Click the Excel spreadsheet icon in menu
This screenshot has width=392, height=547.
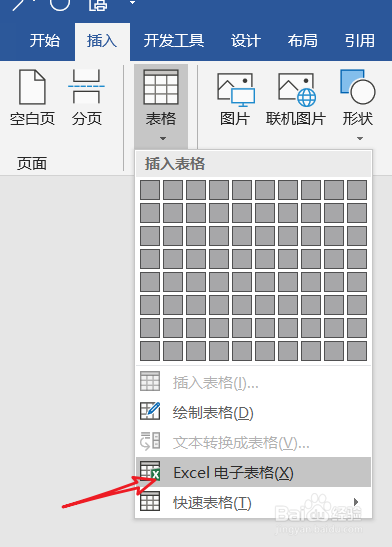[150, 471]
